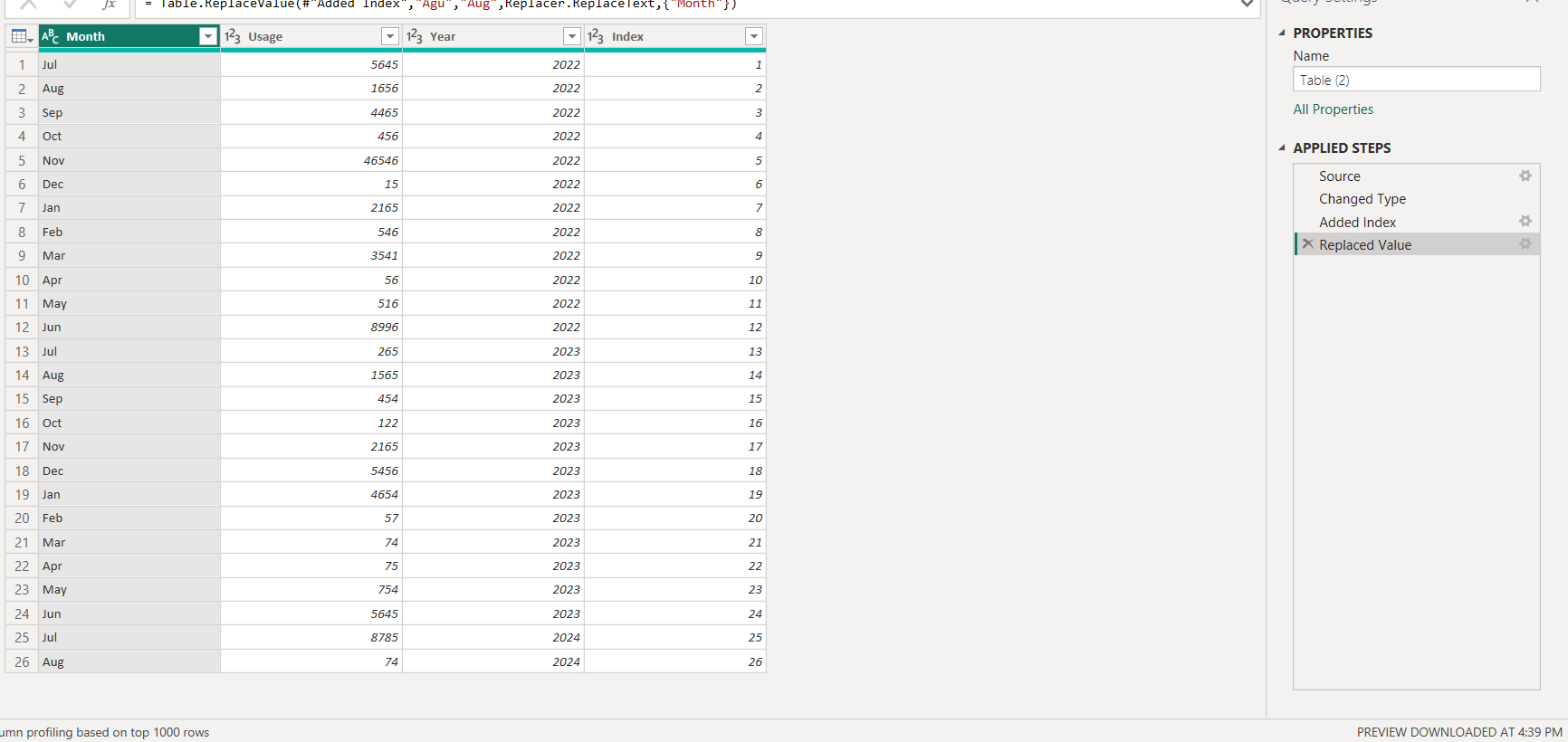Select the Changed Type applied step

(x=1417, y=199)
